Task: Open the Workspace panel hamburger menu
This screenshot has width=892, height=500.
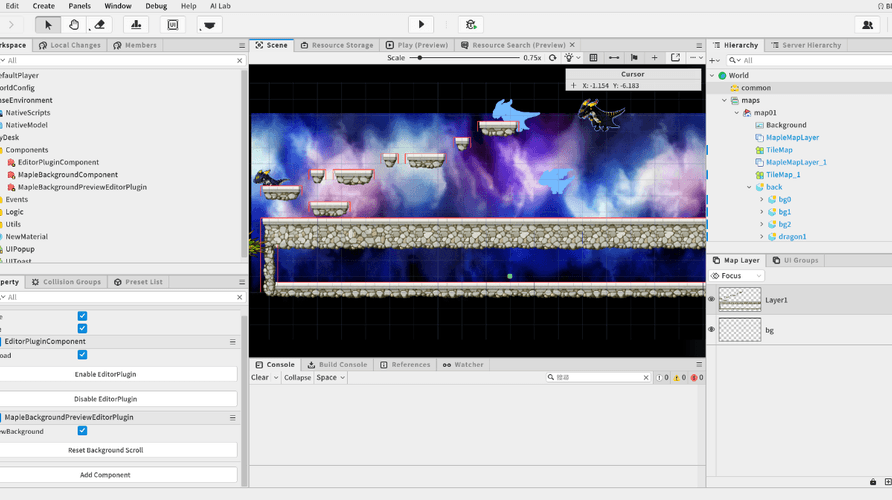Action: [242, 46]
